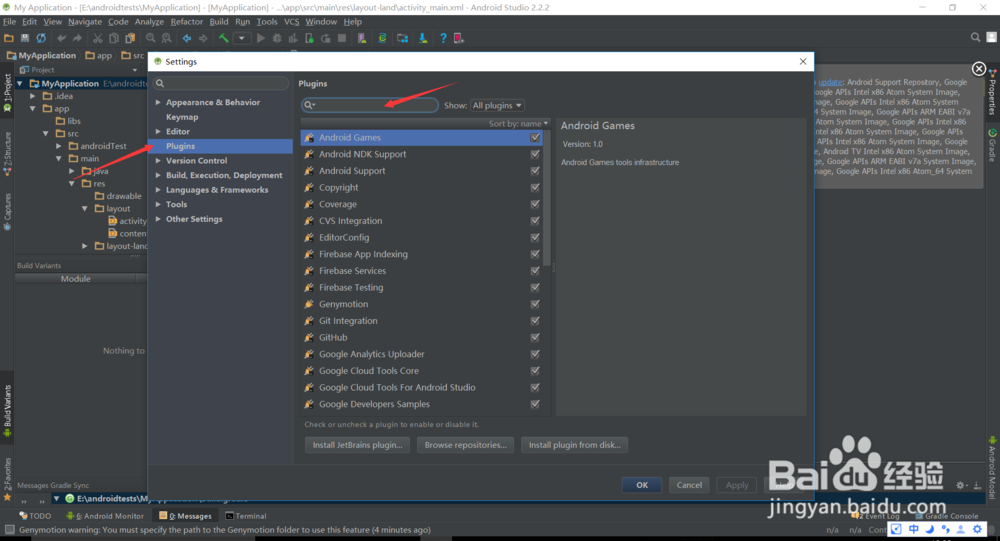Click the update link in notification
The width and height of the screenshot is (1000, 541).
tap(830, 82)
